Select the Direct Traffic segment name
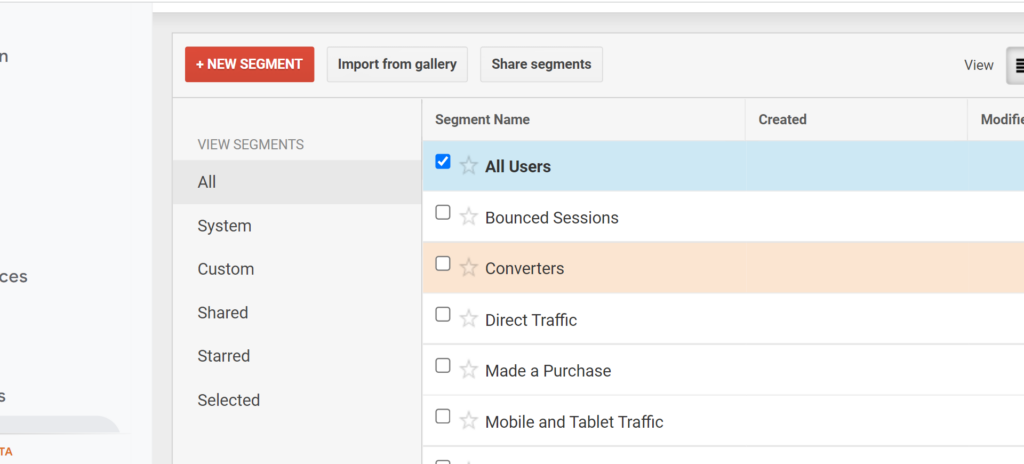The width and height of the screenshot is (1024, 464). [531, 320]
